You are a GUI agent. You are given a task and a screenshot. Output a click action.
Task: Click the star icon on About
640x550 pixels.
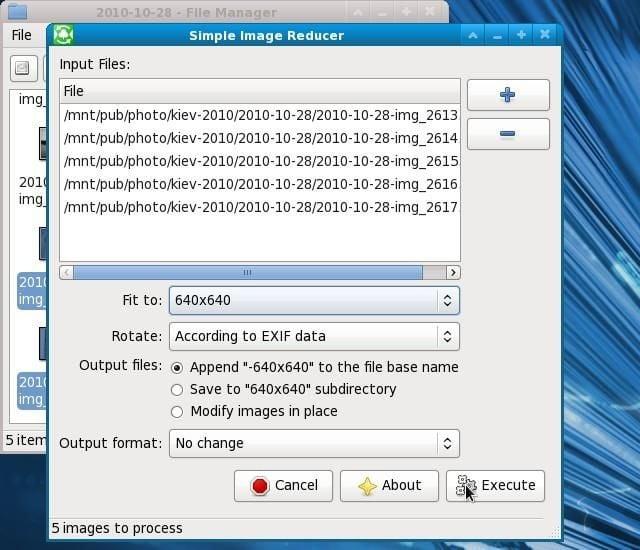(x=367, y=486)
